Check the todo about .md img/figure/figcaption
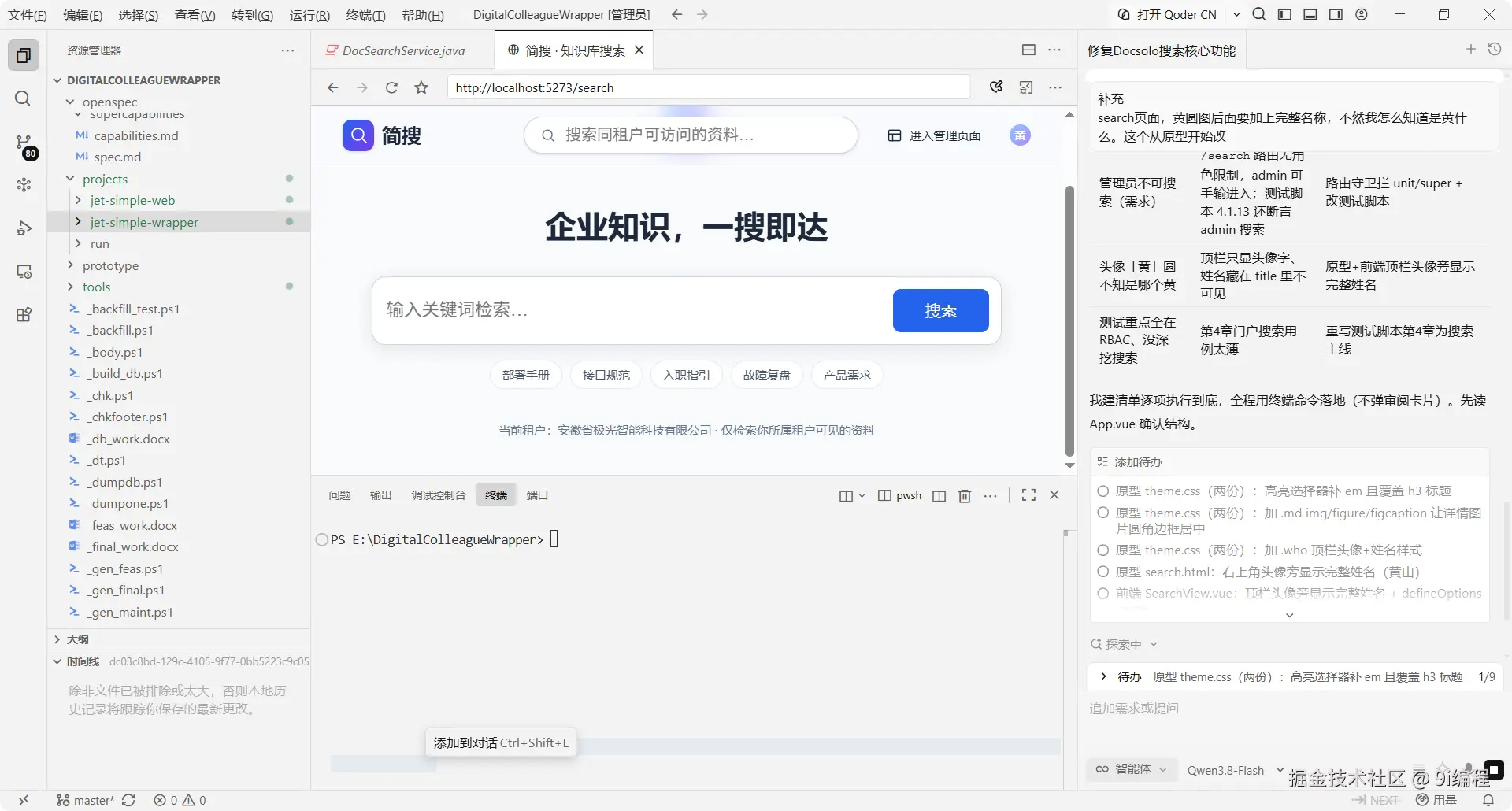 point(1102,513)
